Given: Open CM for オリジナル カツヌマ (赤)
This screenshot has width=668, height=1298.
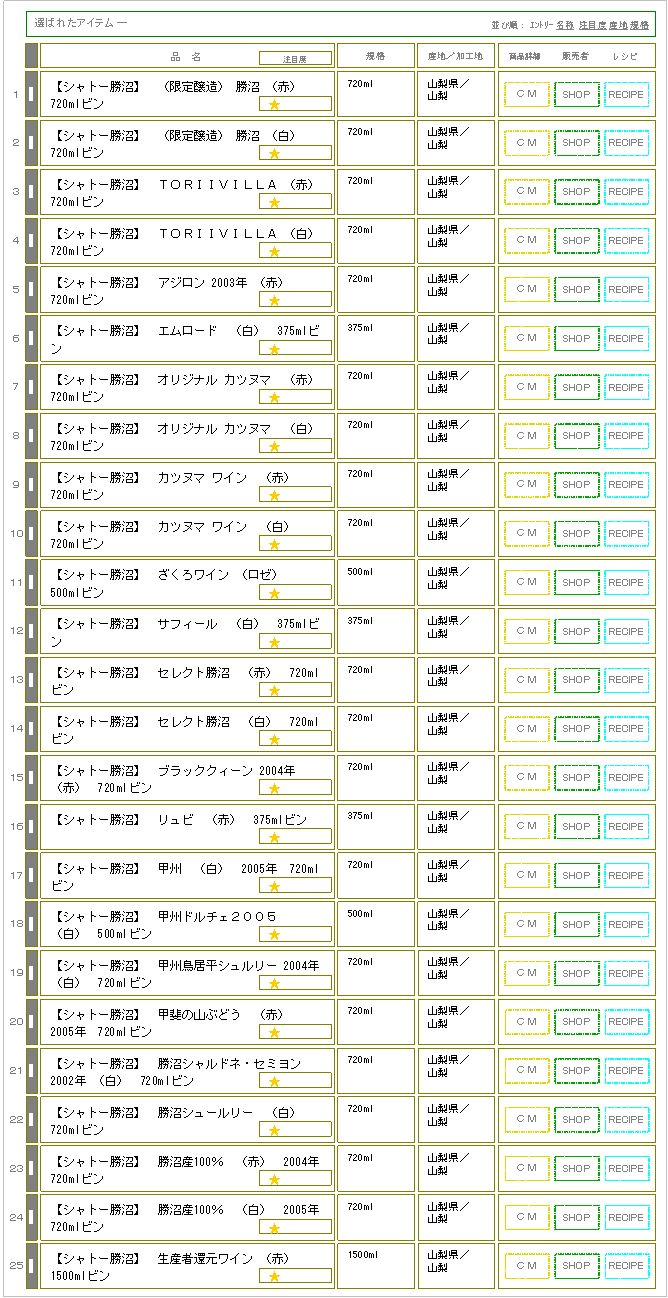Looking at the screenshot, I should pyautogui.click(x=527, y=387).
